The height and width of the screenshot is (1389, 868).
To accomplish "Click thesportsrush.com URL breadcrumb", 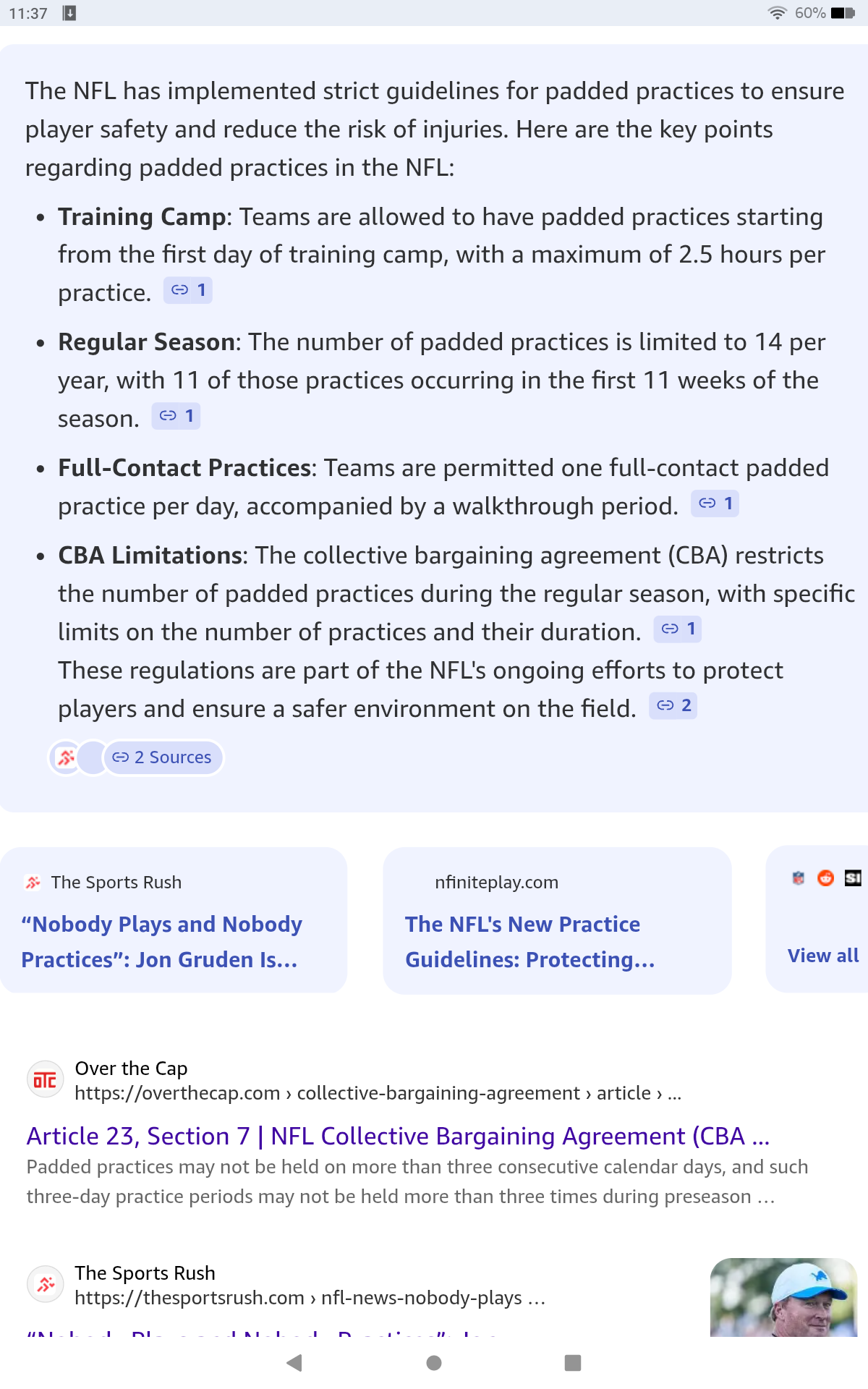I will [310, 1298].
